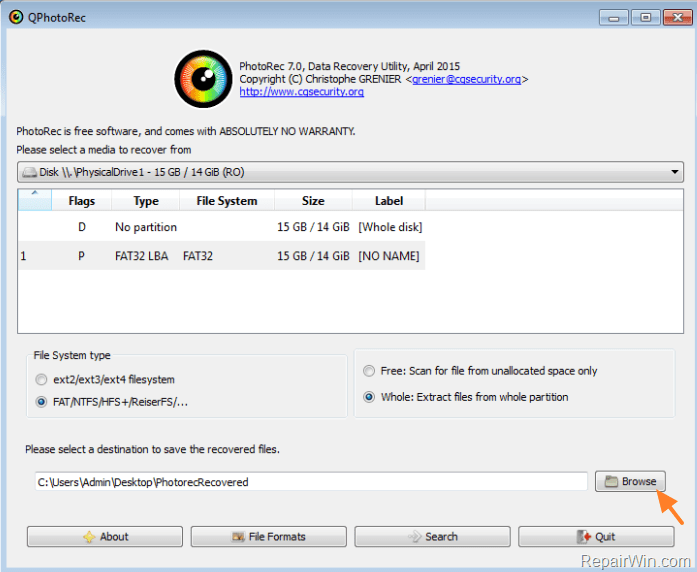Browse for a destination folder
The width and height of the screenshot is (697, 572).
click(630, 481)
